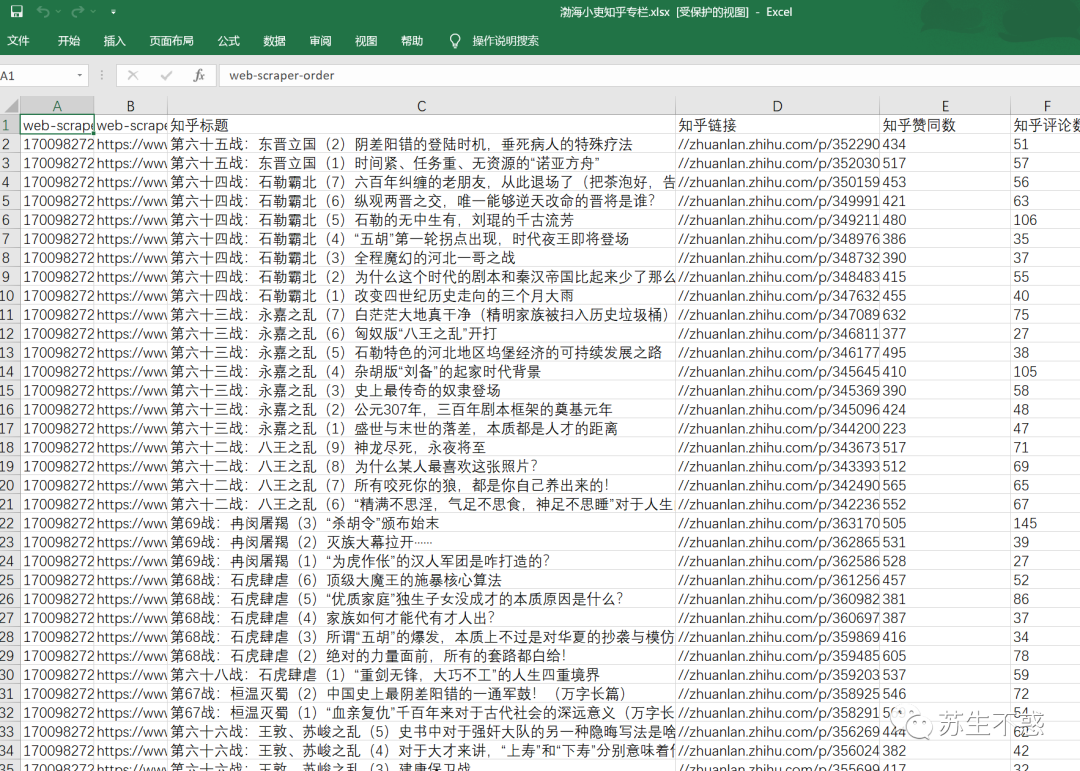Click link cell zhuanlan.zhihu.com/p/352290
The image size is (1080, 771).
coord(778,144)
